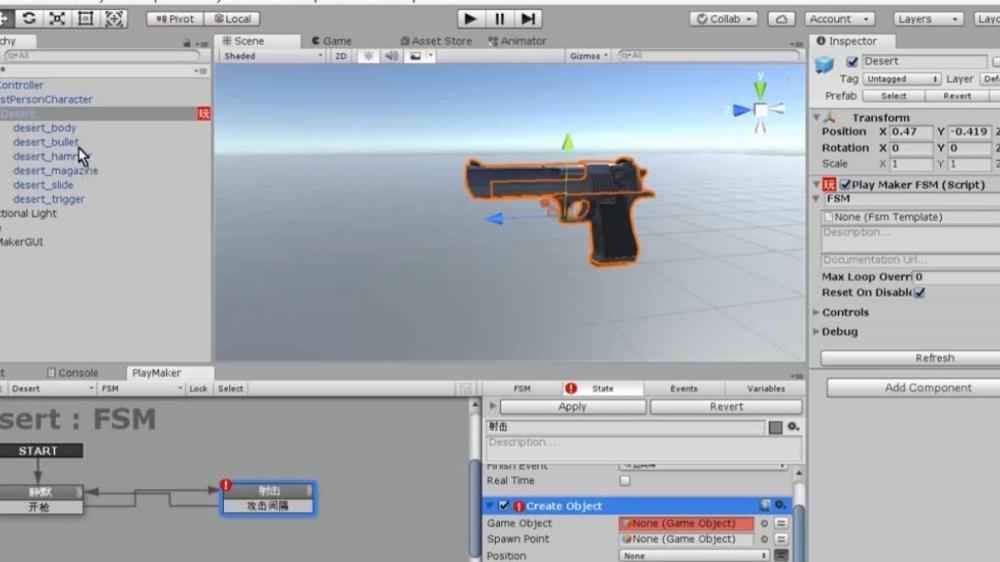Select the Scale tool in toolbar

57,18
